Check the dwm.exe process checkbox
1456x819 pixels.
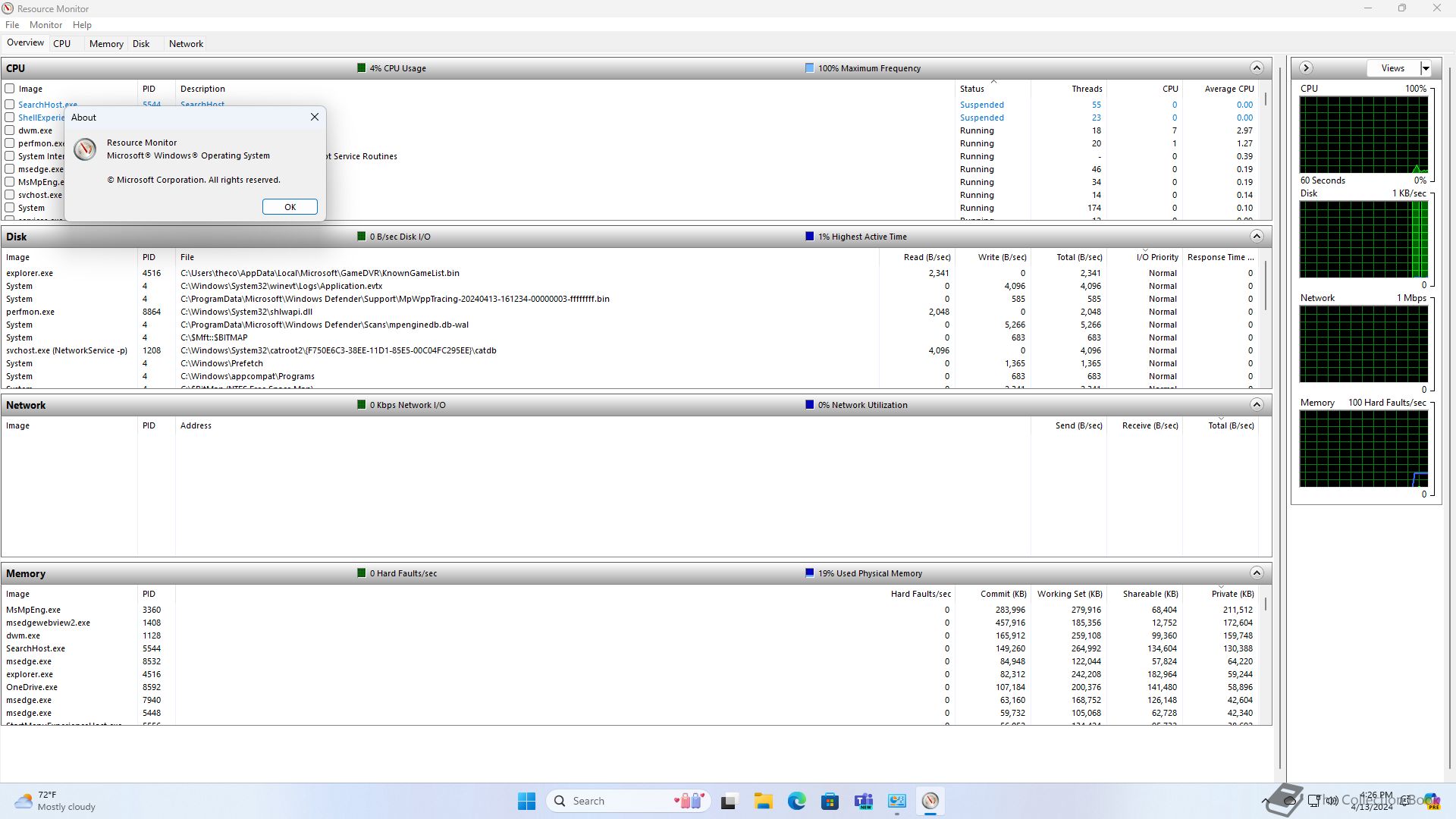coord(10,130)
